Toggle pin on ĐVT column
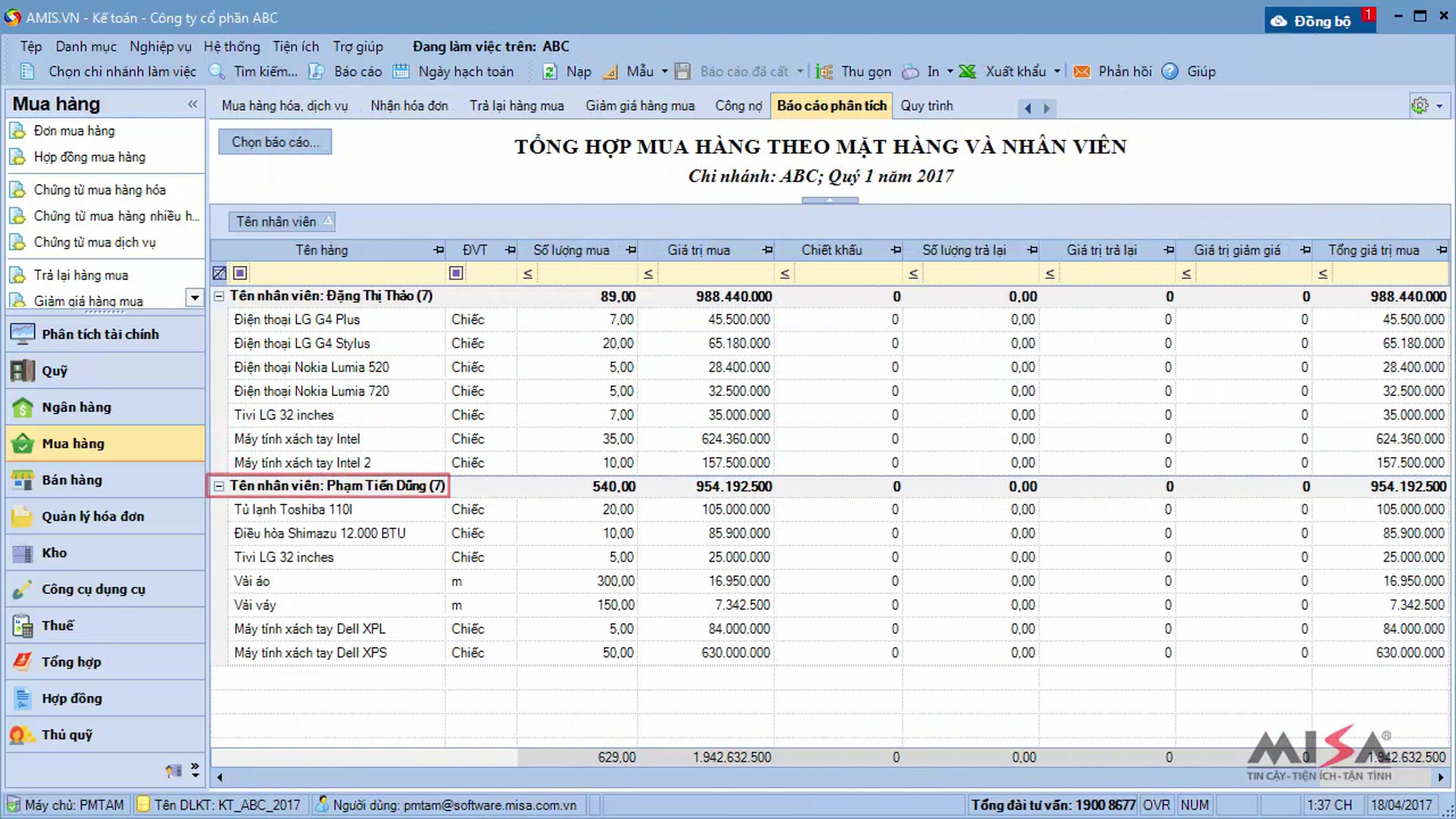This screenshot has width=1456, height=819. 510,250
